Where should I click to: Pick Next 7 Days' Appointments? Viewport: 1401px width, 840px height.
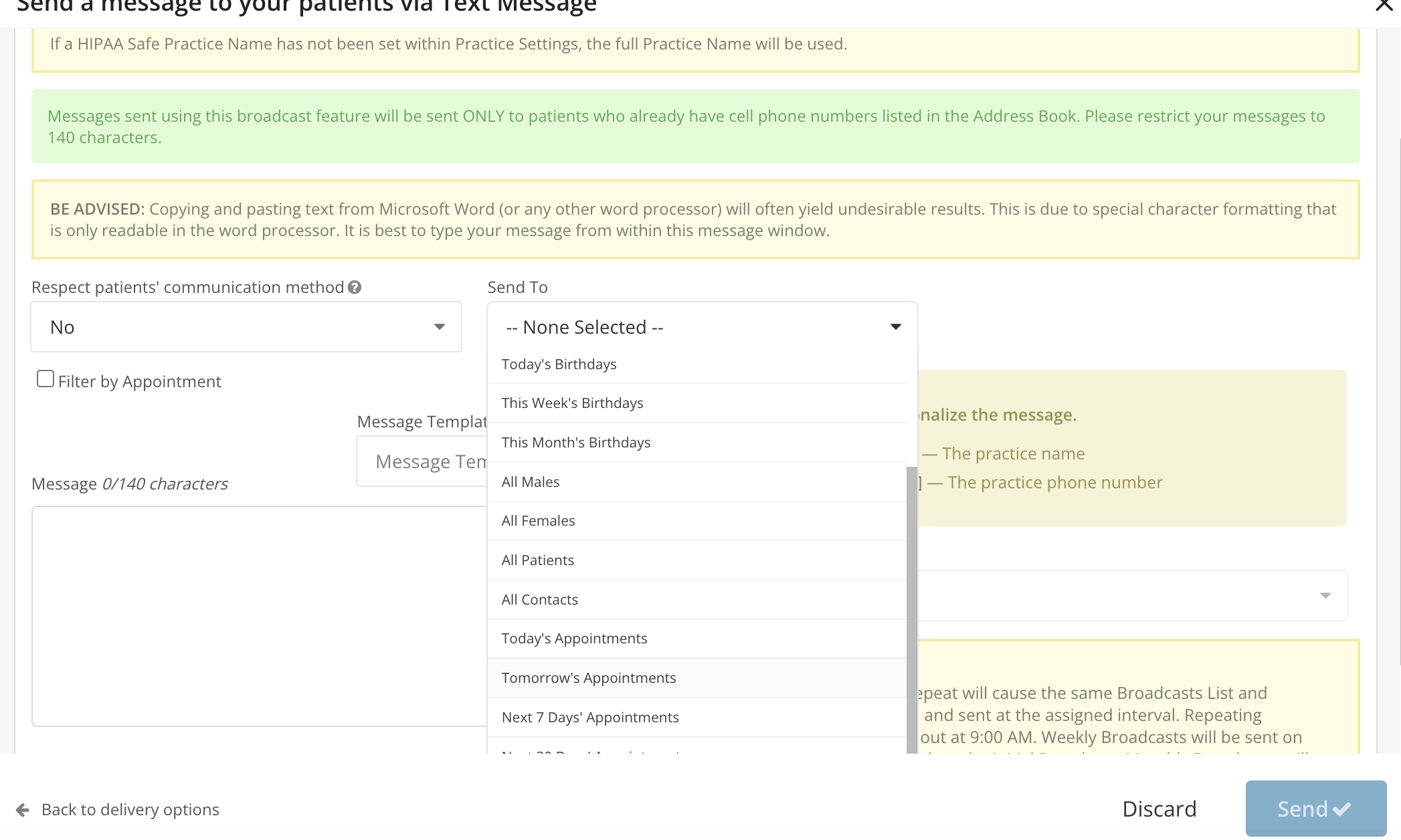590,718
